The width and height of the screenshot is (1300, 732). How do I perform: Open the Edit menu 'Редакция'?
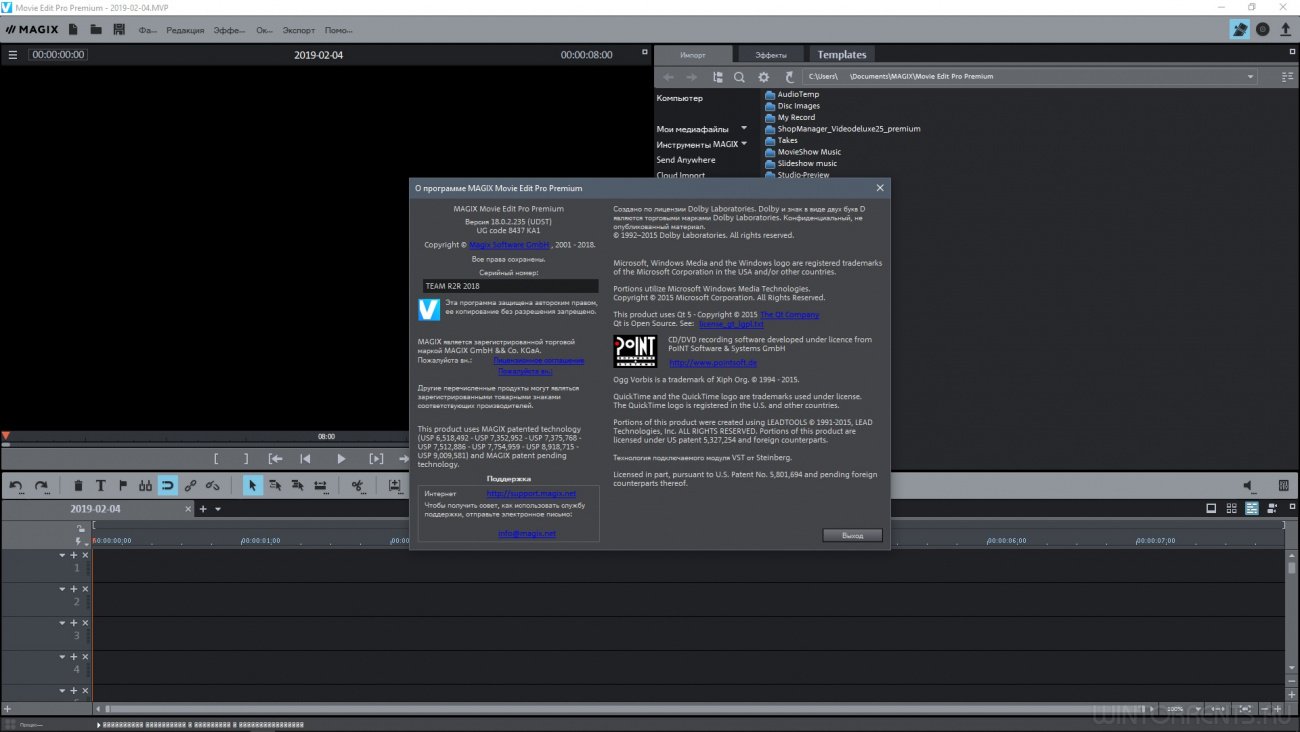[186, 30]
